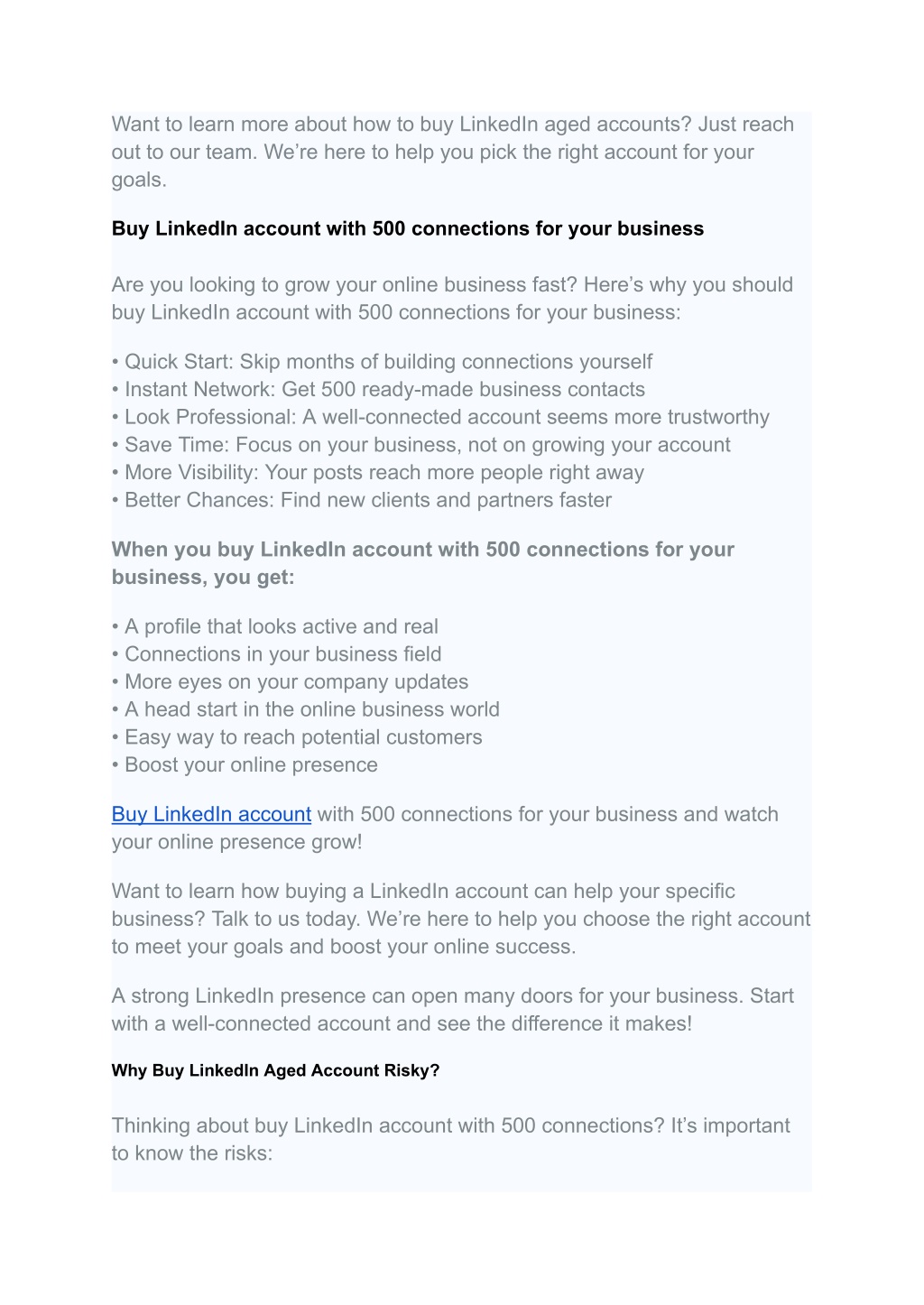Viewport: 924px width, 1305px height.
Task: Open the blue Buy LinkedIn account hyperlink
Action: [x=211, y=814]
